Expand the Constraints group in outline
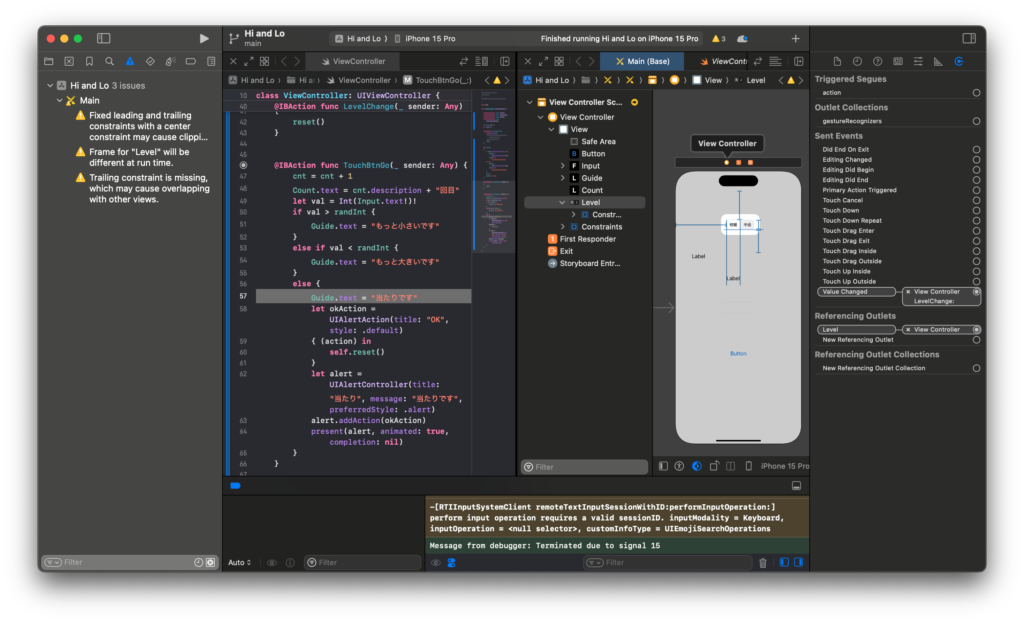 pyautogui.click(x=563, y=227)
